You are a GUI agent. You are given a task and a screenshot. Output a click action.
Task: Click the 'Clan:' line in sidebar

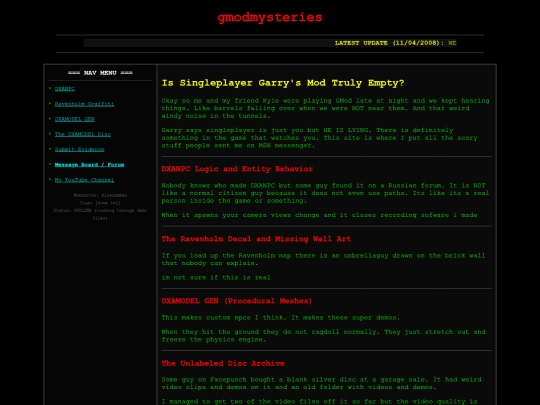point(100,203)
